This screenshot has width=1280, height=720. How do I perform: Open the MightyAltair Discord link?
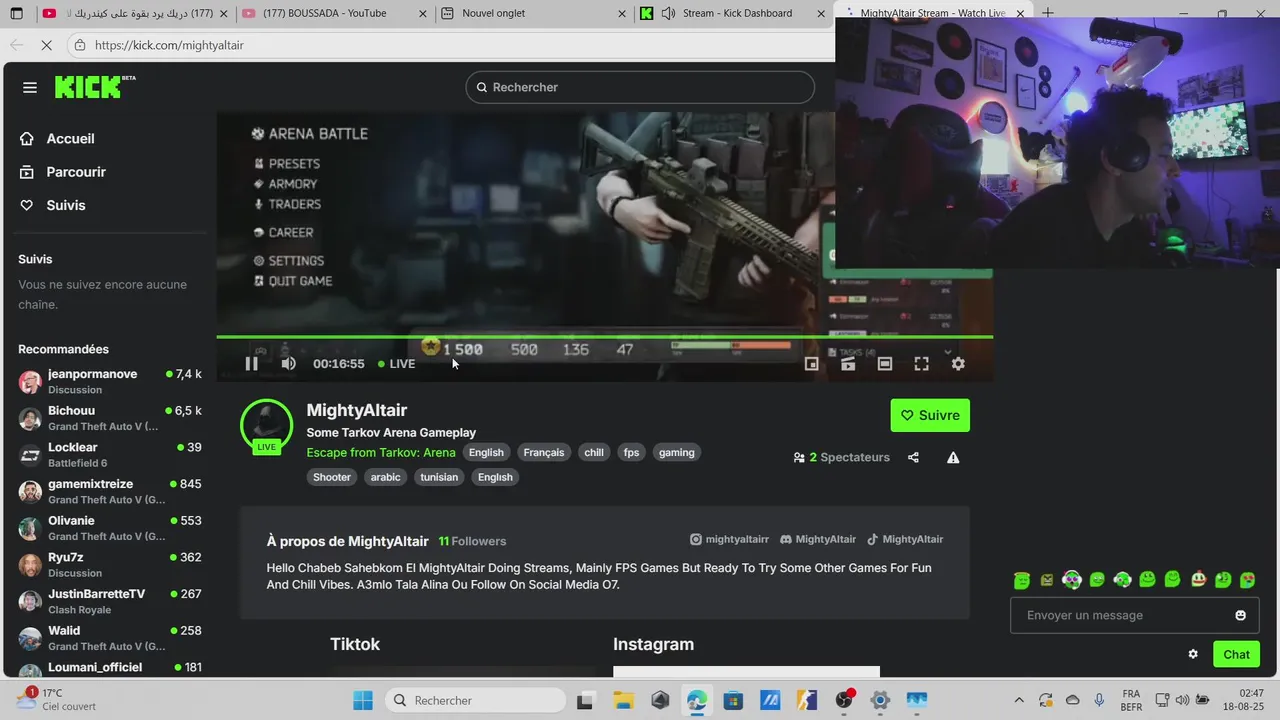(x=818, y=539)
